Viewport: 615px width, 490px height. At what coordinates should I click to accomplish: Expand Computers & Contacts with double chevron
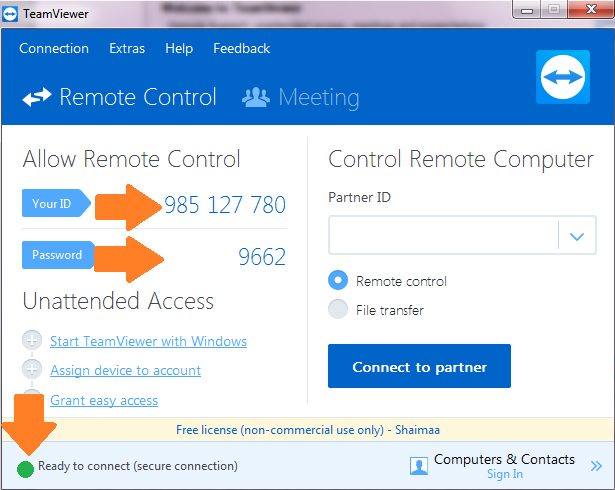[x=596, y=466]
